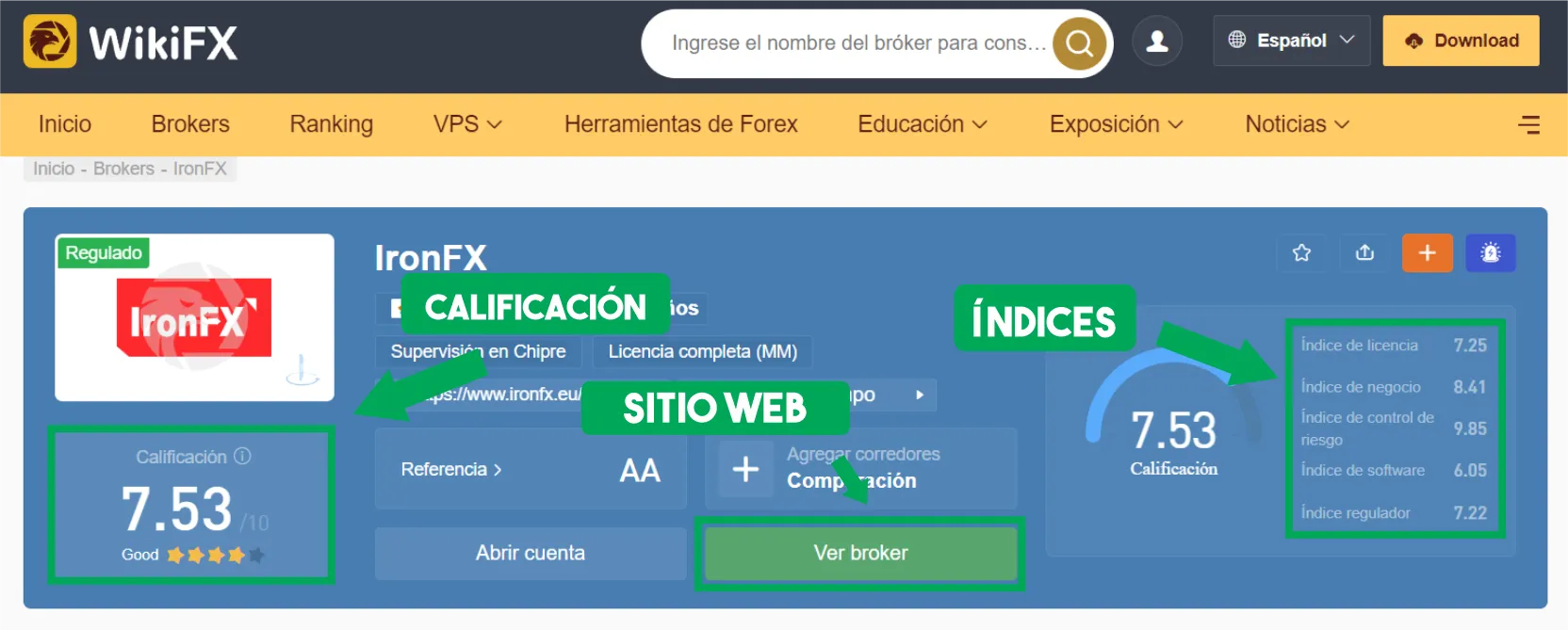This screenshot has width=1568, height=630.
Task: Click Índice de licencia 7.25 row
Action: 1394,345
